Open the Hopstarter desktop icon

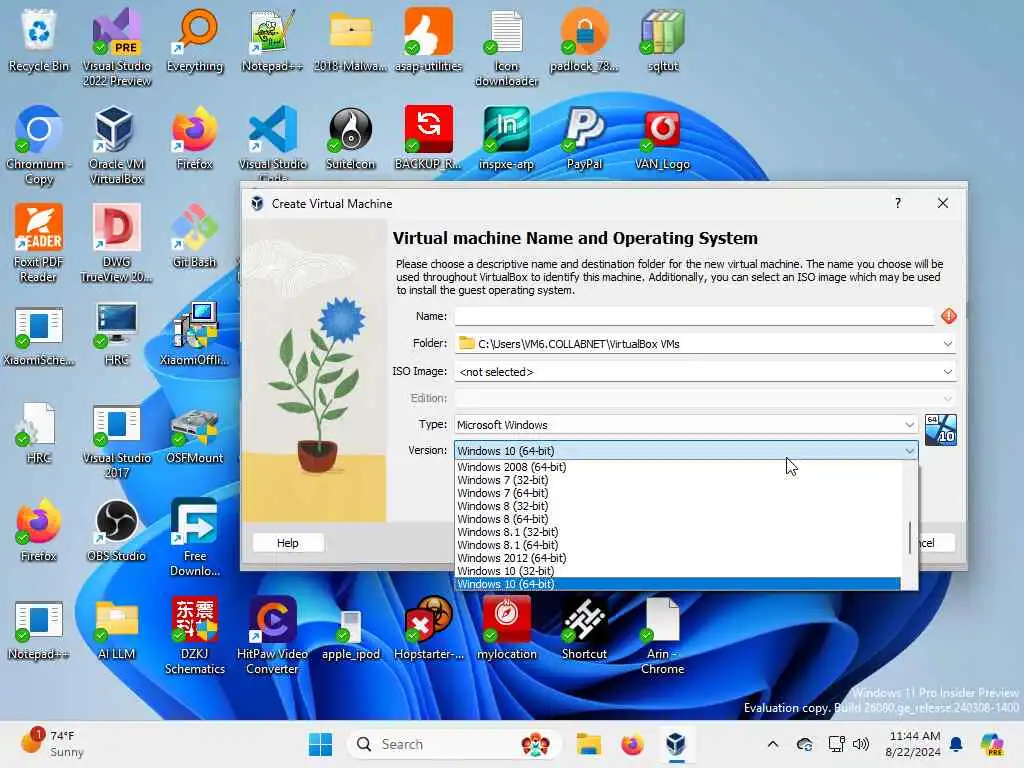(428, 628)
